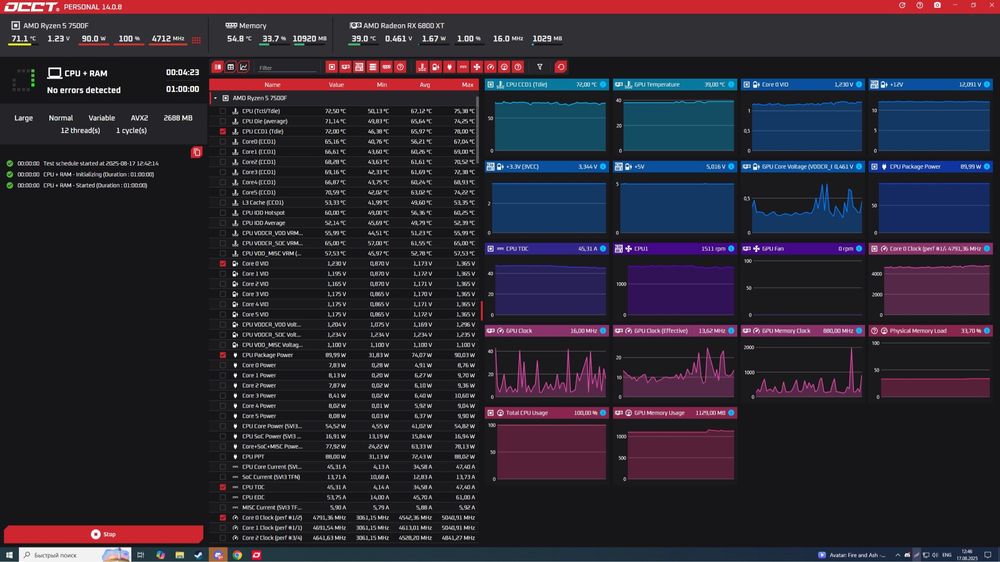The image size is (1000, 562).
Task: Uncheck CPU CCD1 (Tdie) graph checkbox
Action: pyautogui.click(x=223, y=131)
